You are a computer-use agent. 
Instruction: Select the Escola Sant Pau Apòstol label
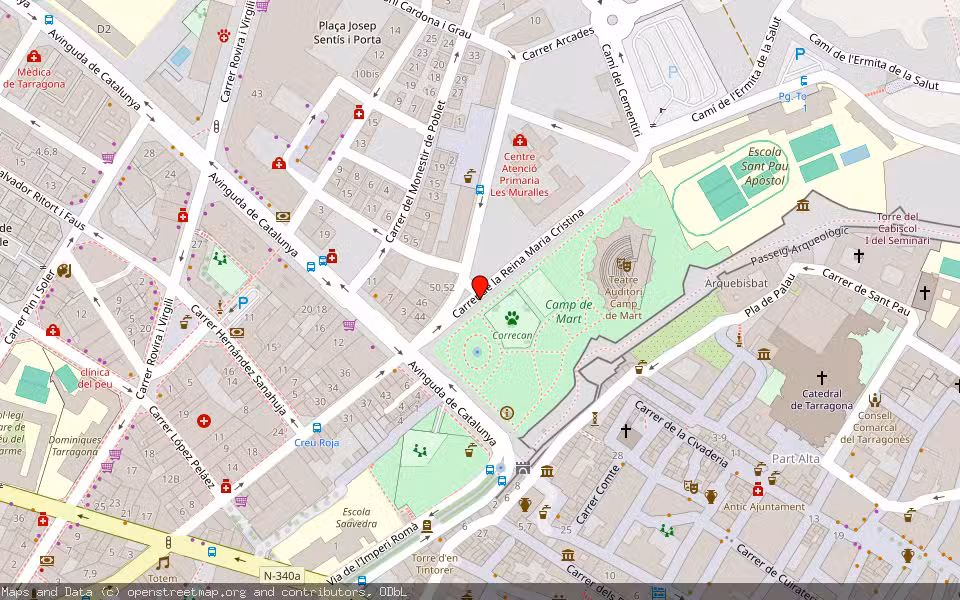(x=765, y=166)
